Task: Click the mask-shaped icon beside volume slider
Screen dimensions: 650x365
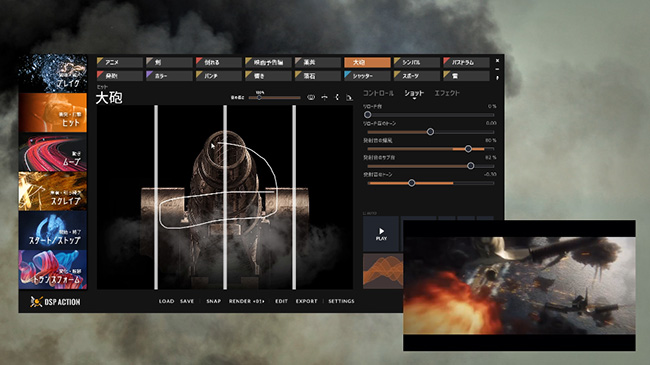Action: point(311,97)
